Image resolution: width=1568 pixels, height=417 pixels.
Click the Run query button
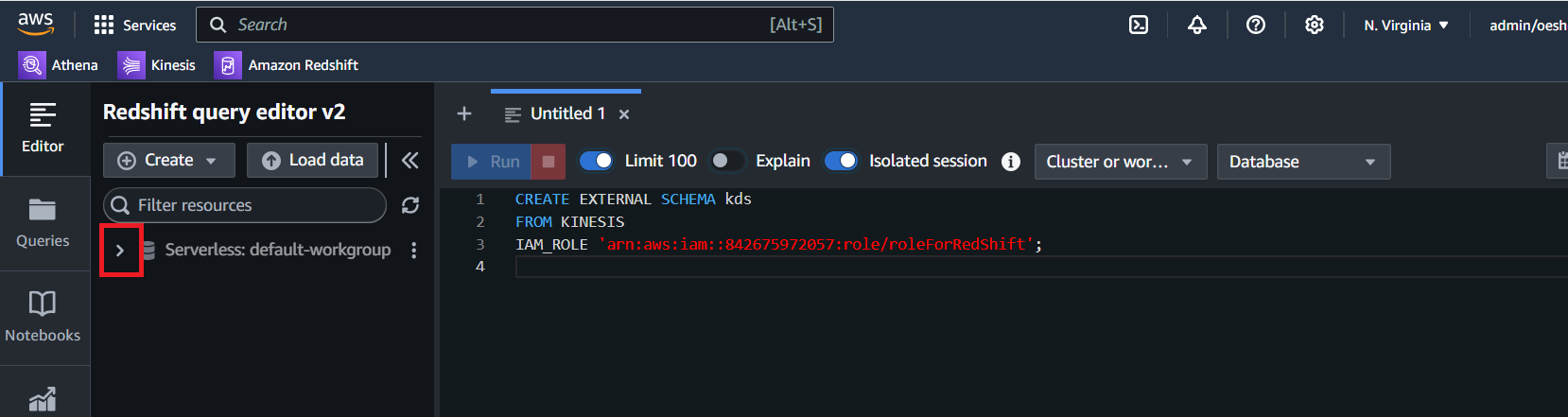click(492, 162)
